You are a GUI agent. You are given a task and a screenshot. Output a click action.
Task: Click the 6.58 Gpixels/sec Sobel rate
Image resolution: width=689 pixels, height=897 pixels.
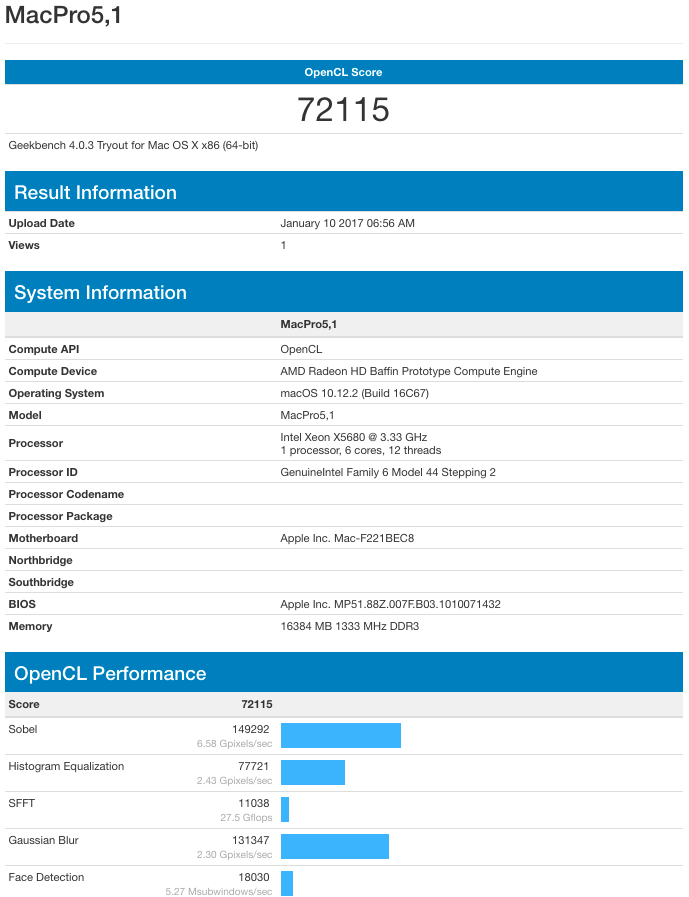235,744
